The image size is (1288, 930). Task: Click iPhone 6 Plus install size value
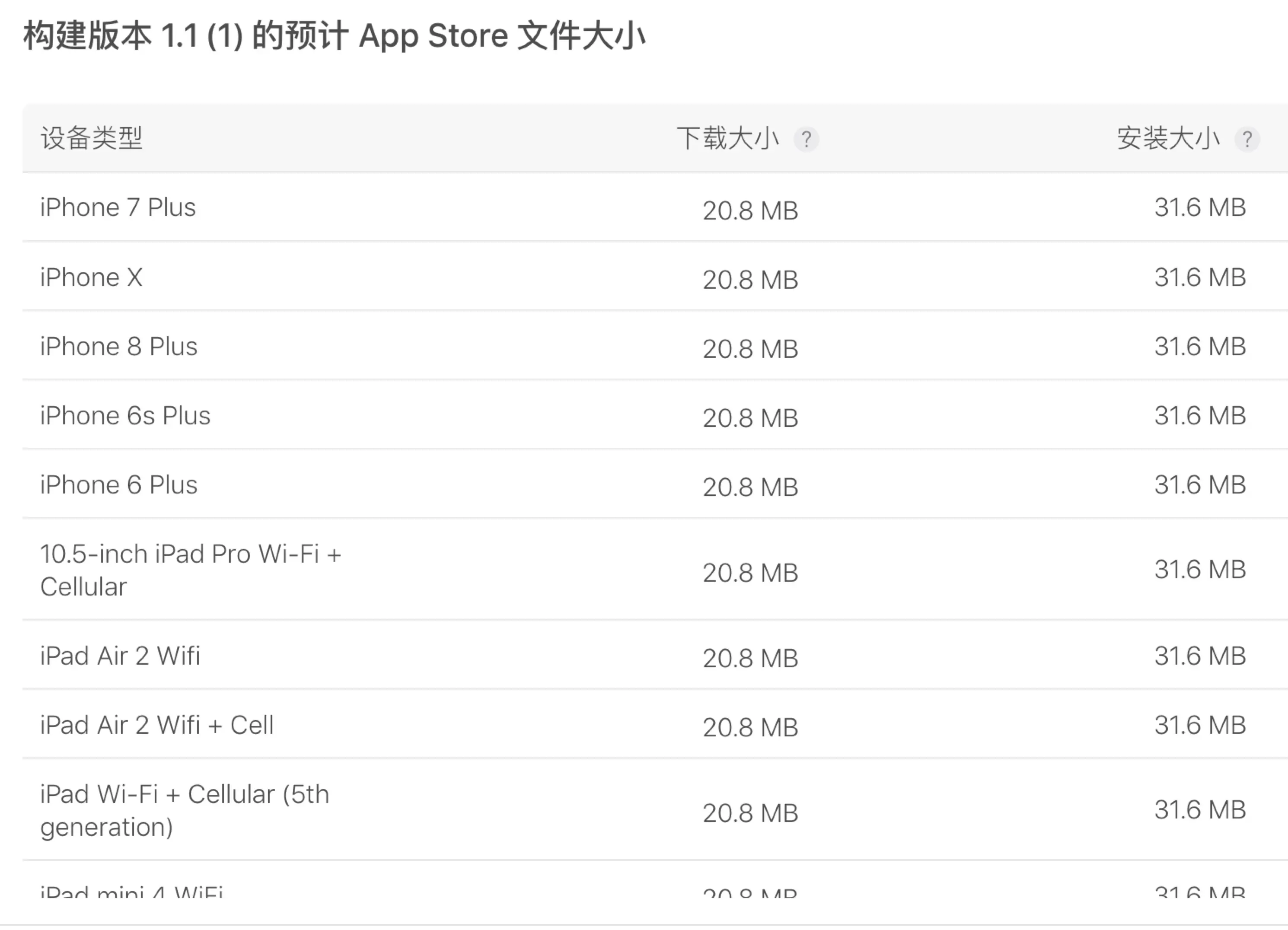(1199, 485)
